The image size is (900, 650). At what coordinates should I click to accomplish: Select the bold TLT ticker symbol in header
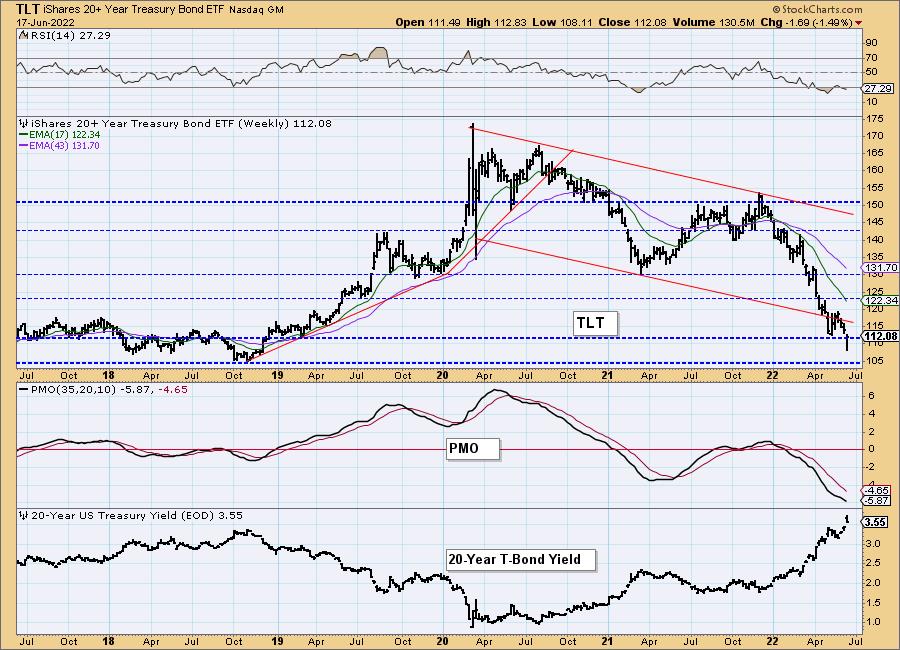tap(28, 9)
